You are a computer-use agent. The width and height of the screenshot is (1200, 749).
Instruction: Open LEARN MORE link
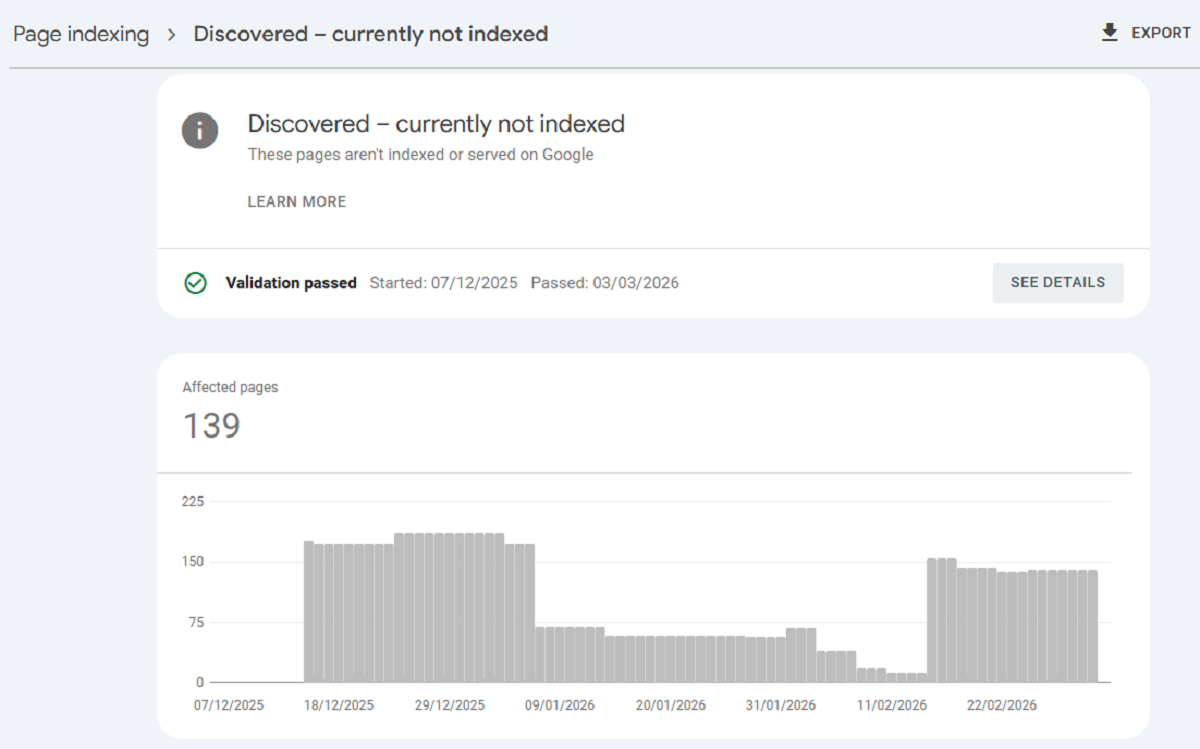tap(296, 201)
